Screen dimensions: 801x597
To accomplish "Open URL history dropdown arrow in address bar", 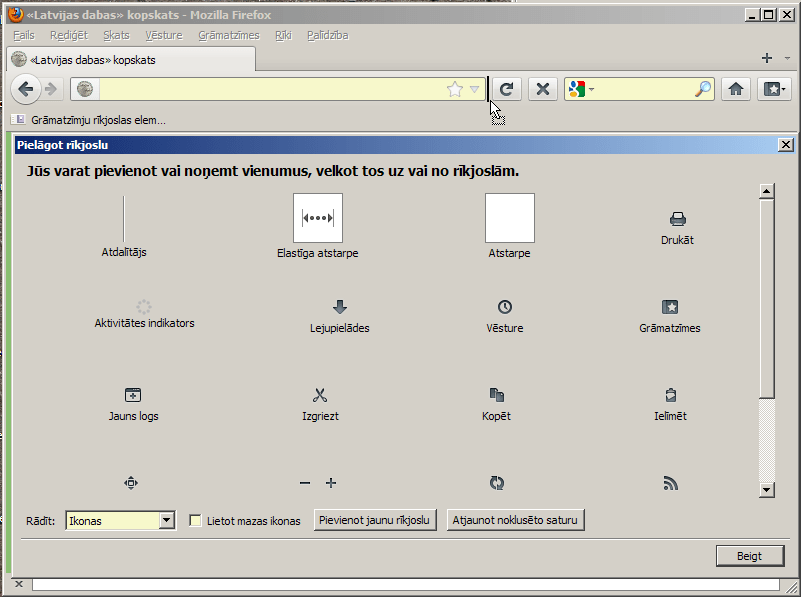I will [x=475, y=89].
